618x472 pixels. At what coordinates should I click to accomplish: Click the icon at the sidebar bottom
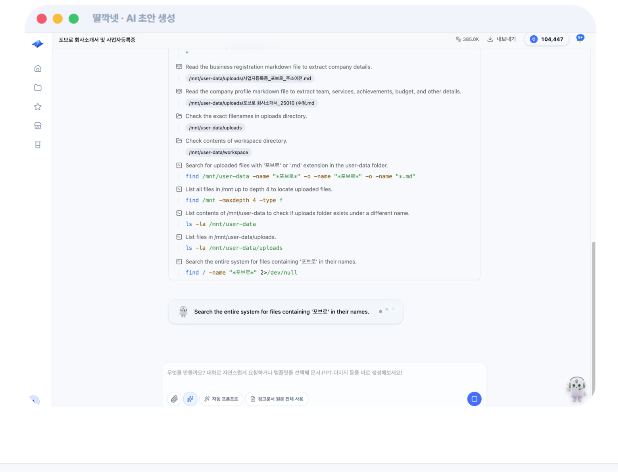click(x=35, y=400)
